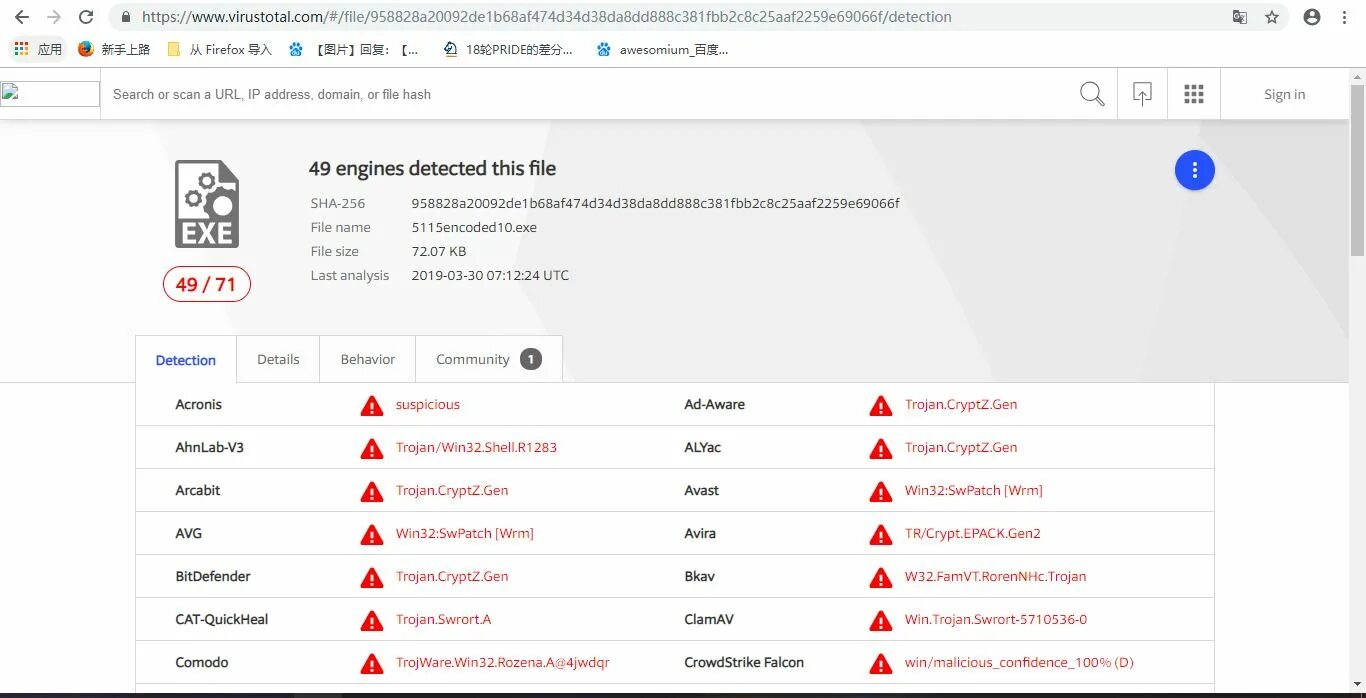Image resolution: width=1366 pixels, height=698 pixels.
Task: Select the Acronis 'suspicious' result
Action: [428, 404]
